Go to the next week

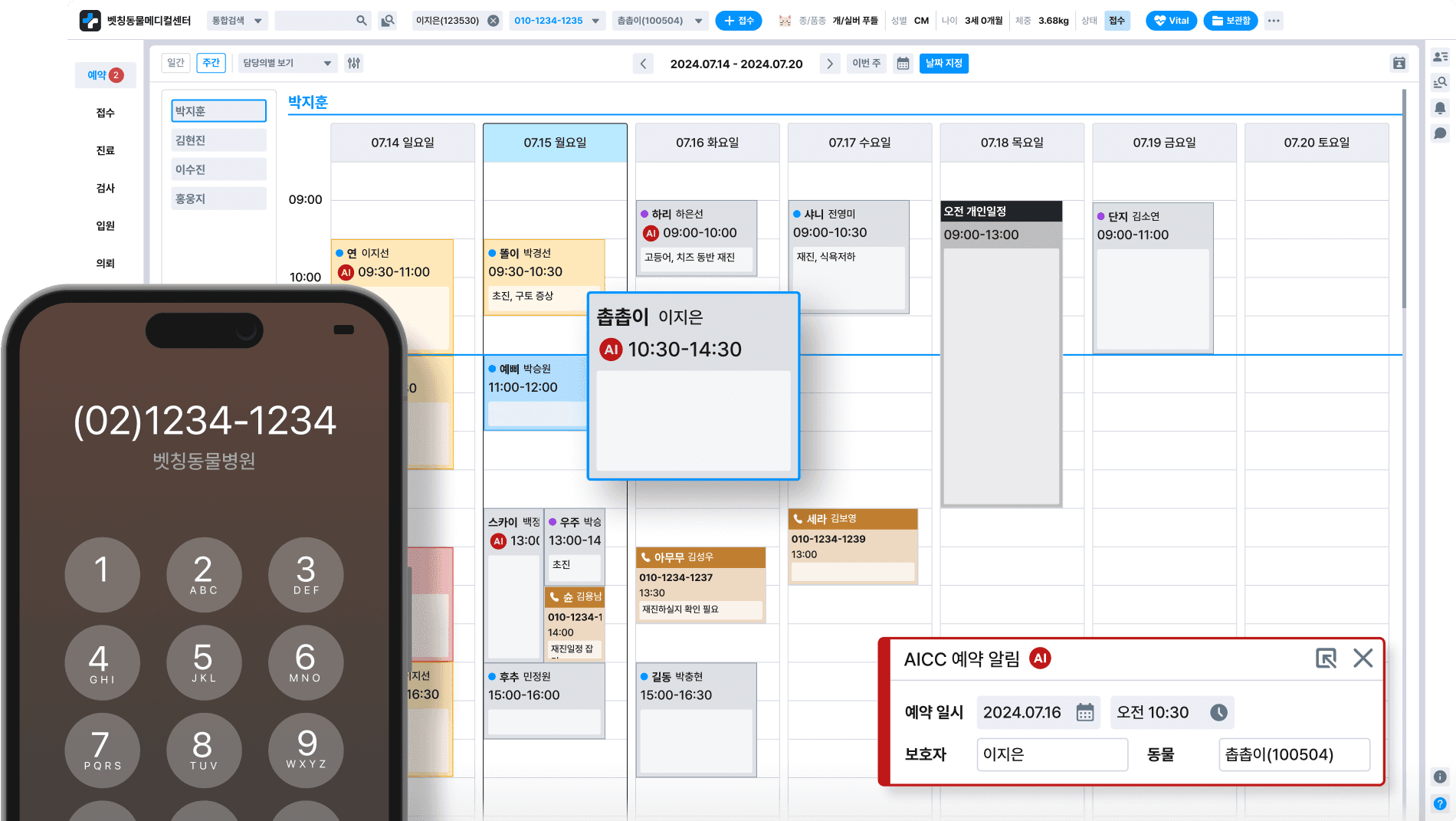click(x=829, y=64)
